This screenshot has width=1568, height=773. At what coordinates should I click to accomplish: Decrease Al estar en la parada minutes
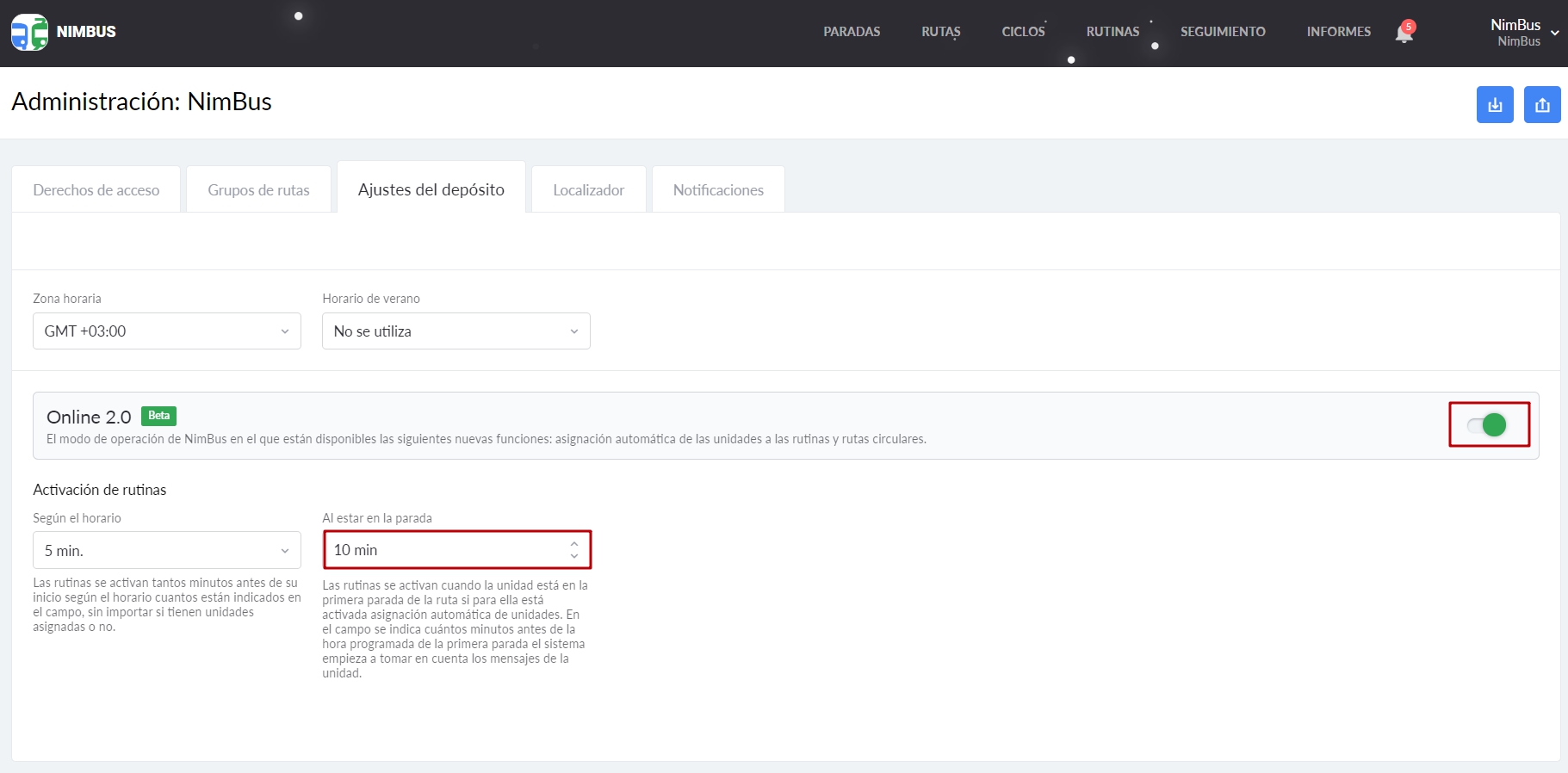574,556
